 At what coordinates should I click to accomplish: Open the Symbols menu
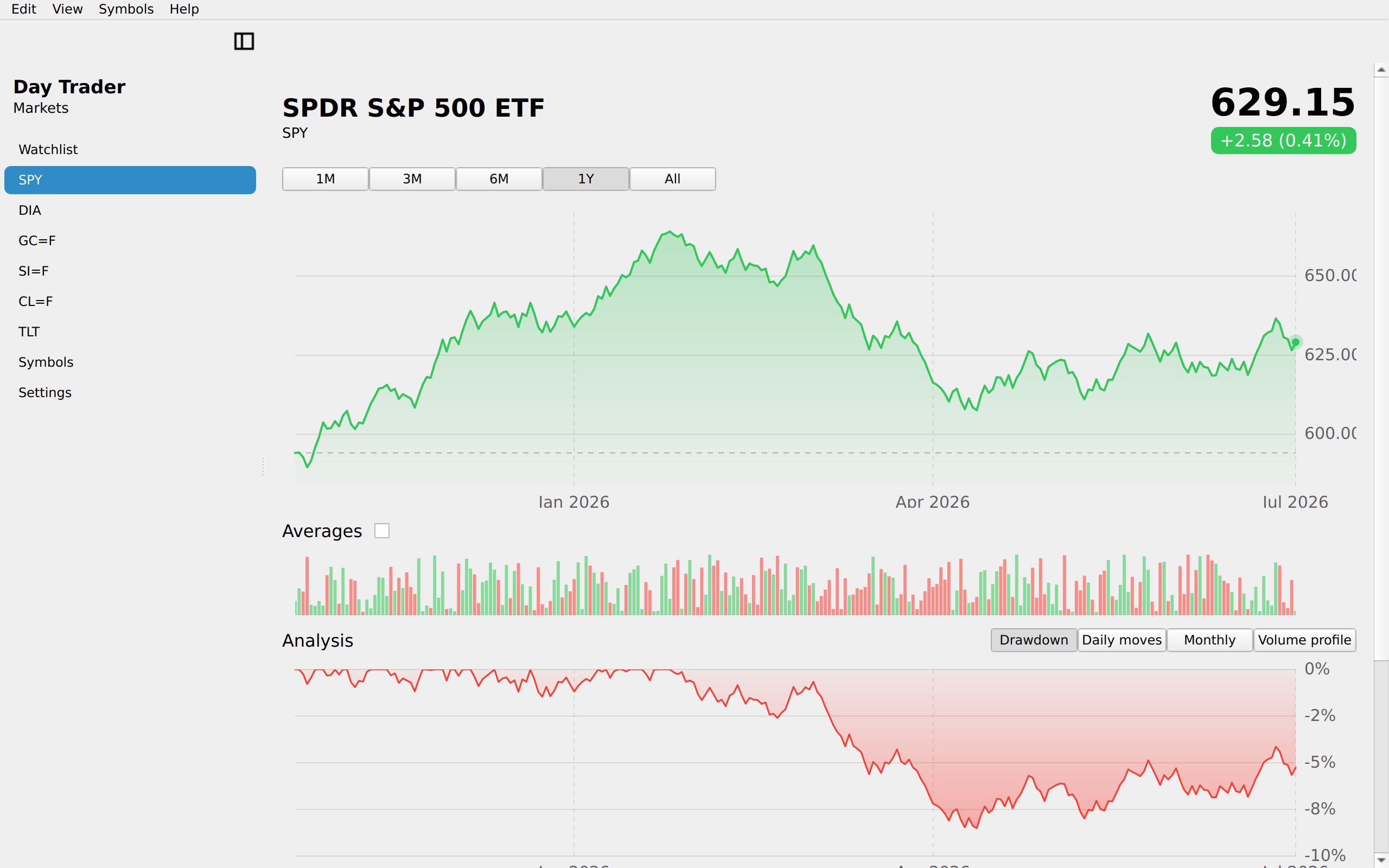[126, 9]
